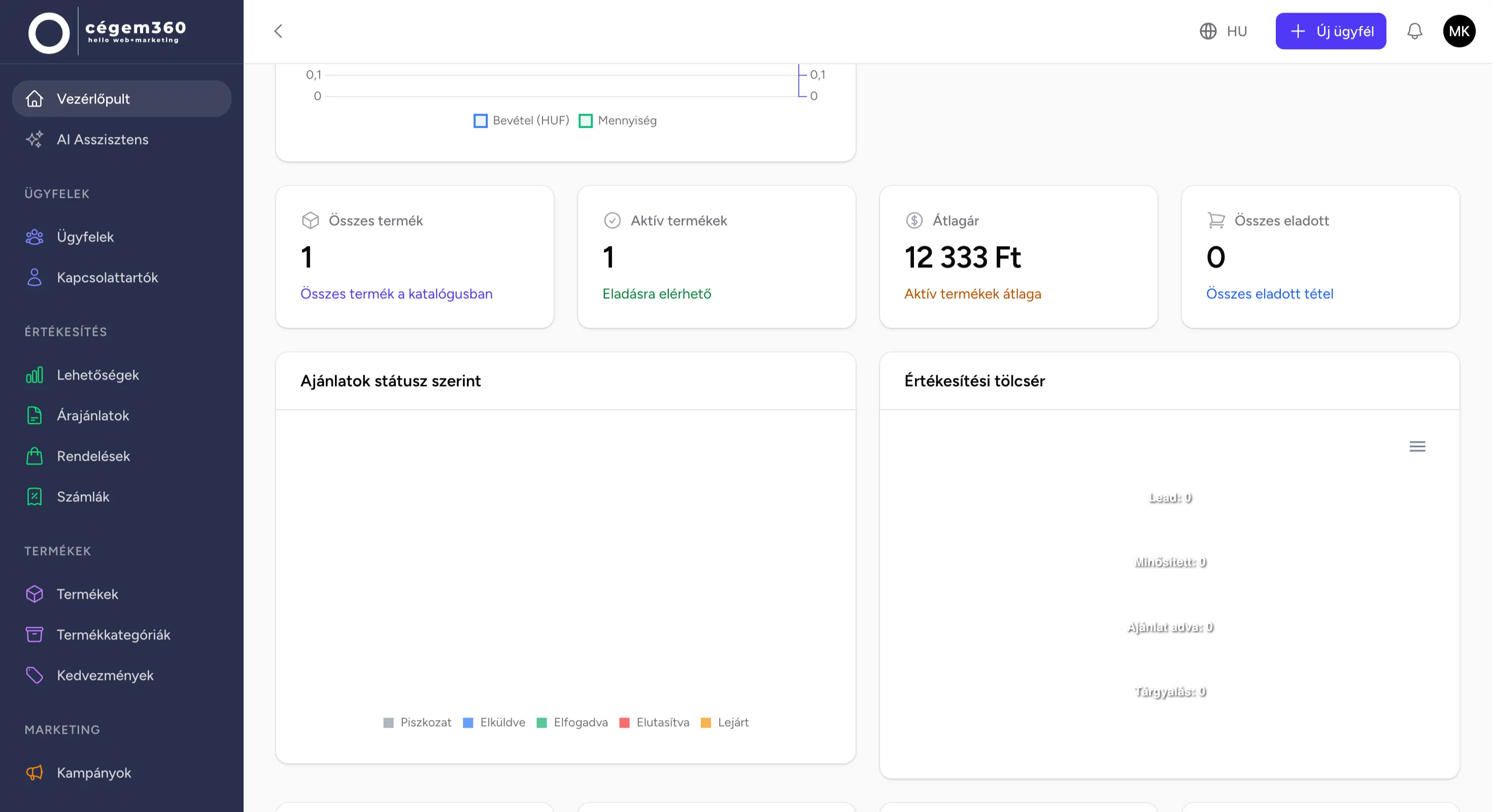Toggle the Mennyiség legend checkbox

click(585, 120)
